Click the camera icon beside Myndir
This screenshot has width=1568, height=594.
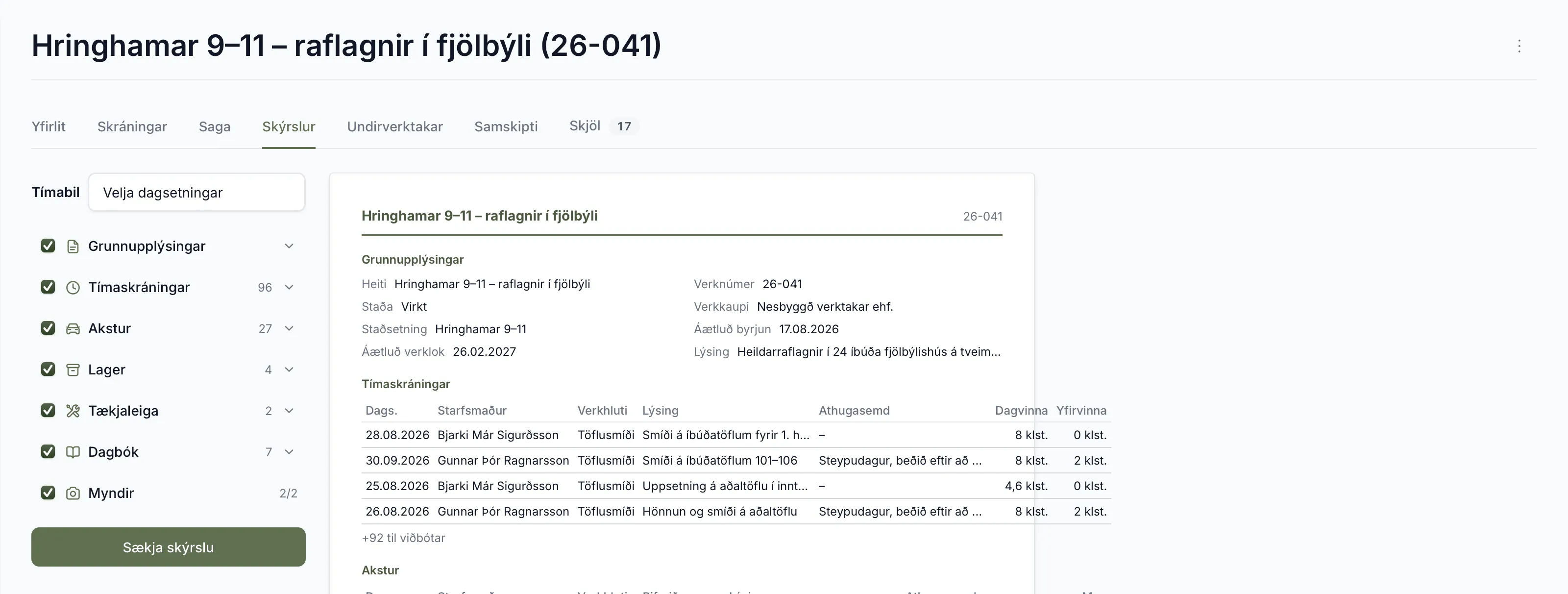[x=73, y=493]
